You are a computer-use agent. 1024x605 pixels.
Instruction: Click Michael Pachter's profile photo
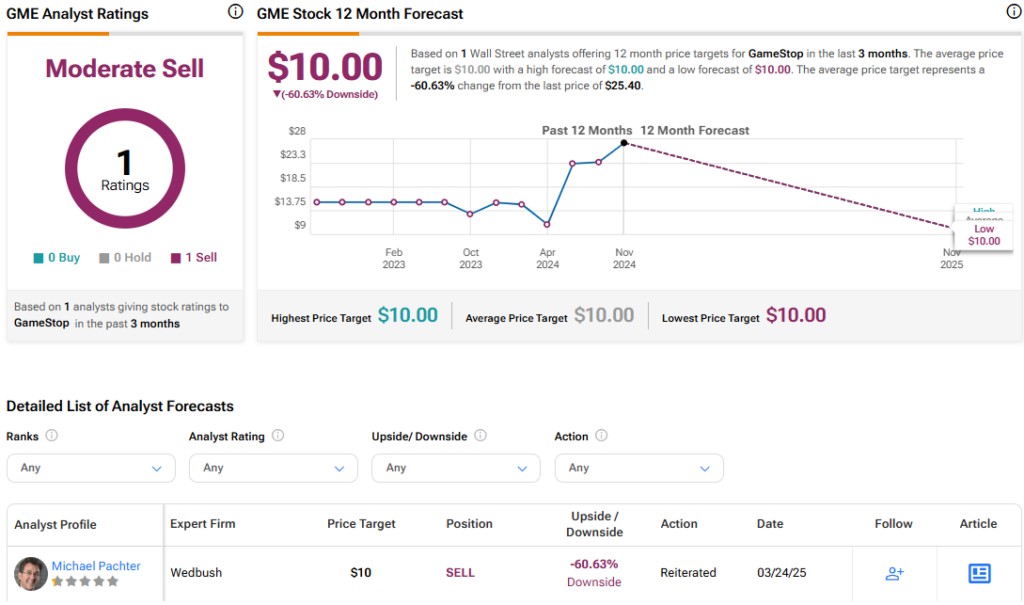pyautogui.click(x=30, y=573)
